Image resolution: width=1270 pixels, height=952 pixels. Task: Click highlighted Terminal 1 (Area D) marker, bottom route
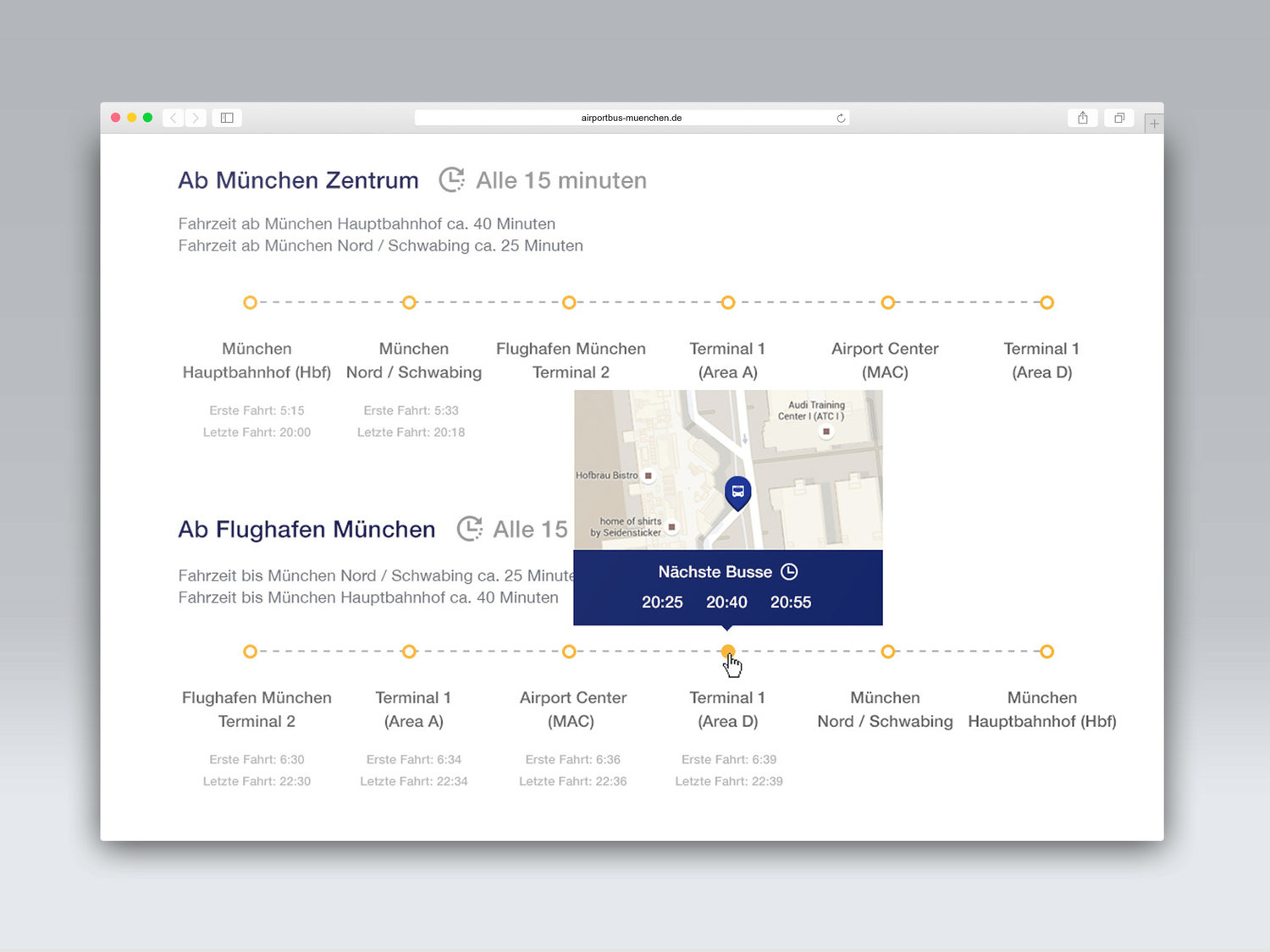728,652
